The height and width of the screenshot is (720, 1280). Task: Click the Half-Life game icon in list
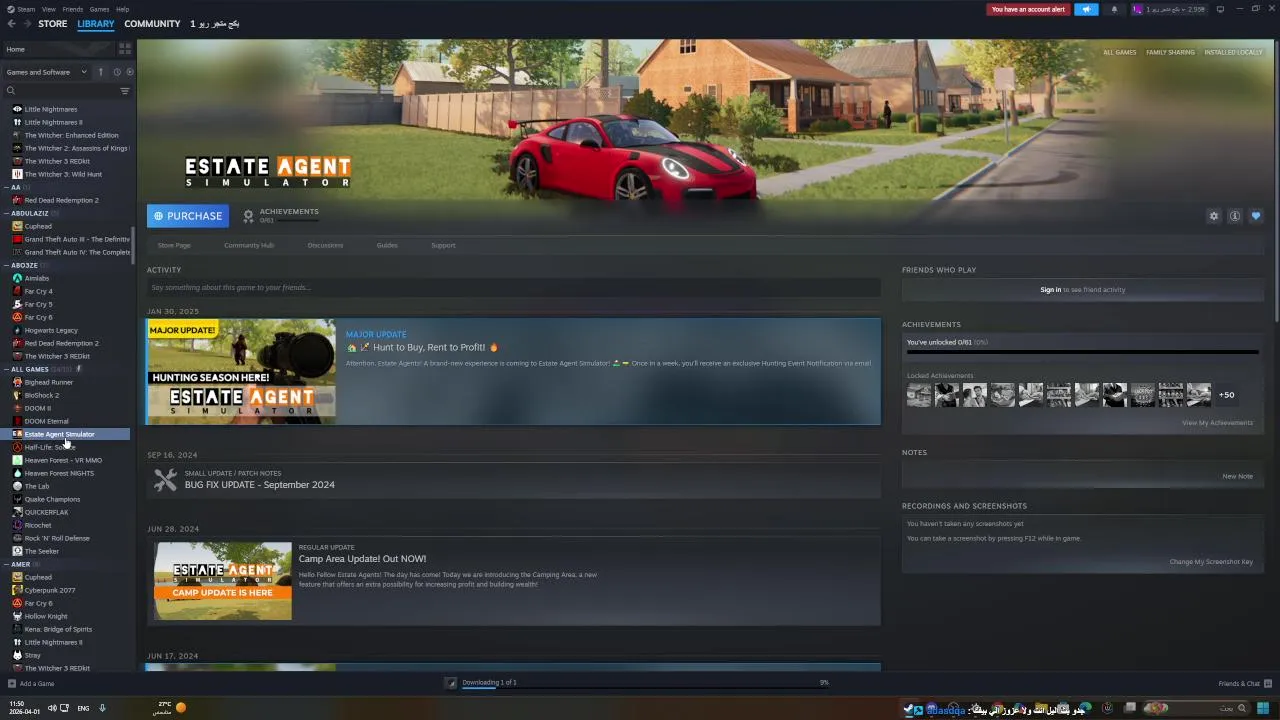17,447
